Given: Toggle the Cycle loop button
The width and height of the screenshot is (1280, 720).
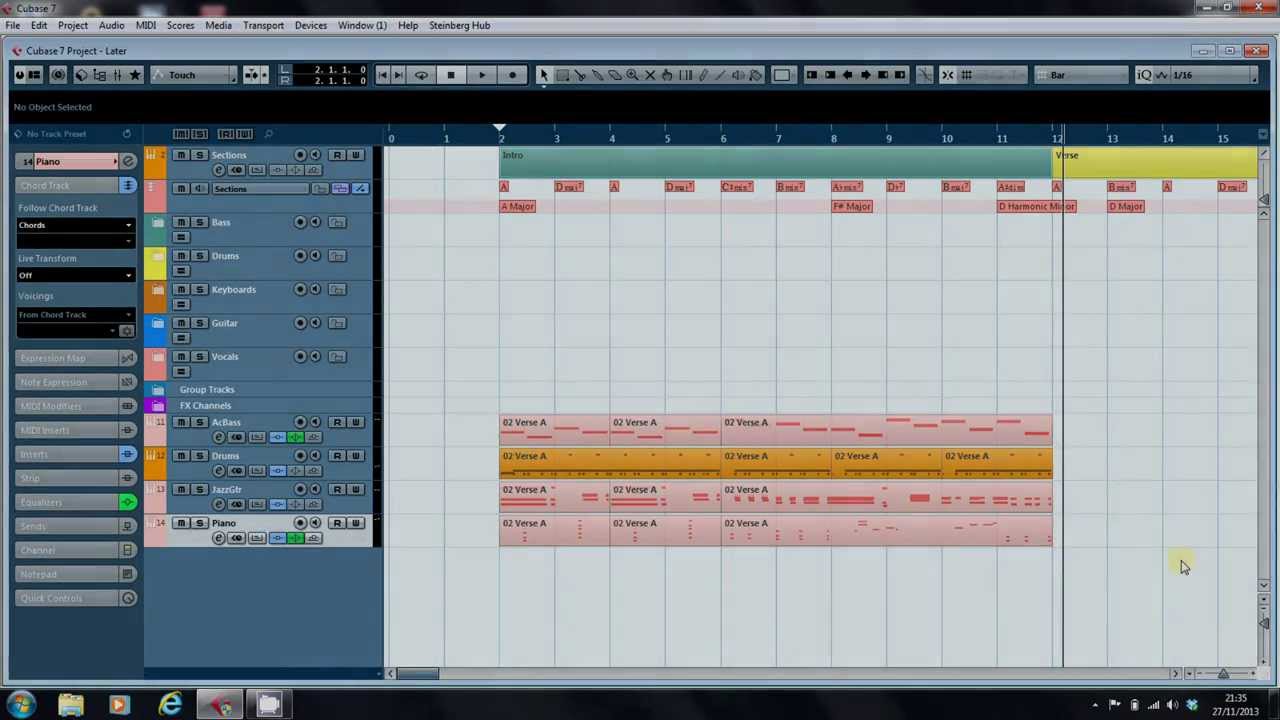Looking at the screenshot, I should tap(421, 75).
